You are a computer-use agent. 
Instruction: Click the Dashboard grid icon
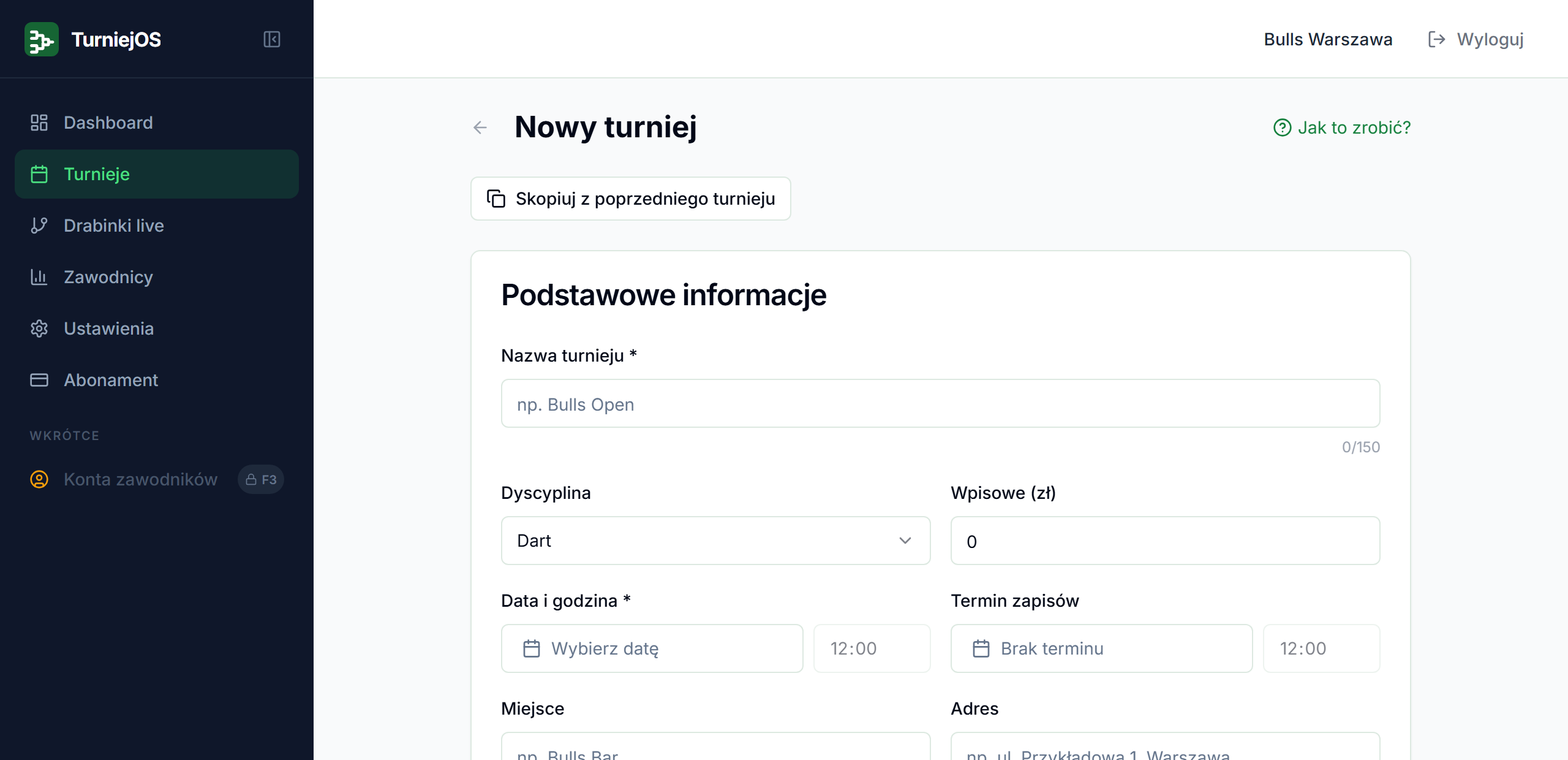coord(39,123)
